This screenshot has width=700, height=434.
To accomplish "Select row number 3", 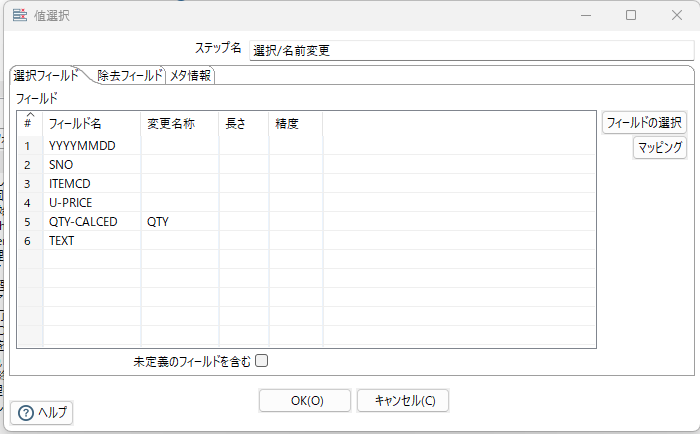I will (x=30, y=184).
